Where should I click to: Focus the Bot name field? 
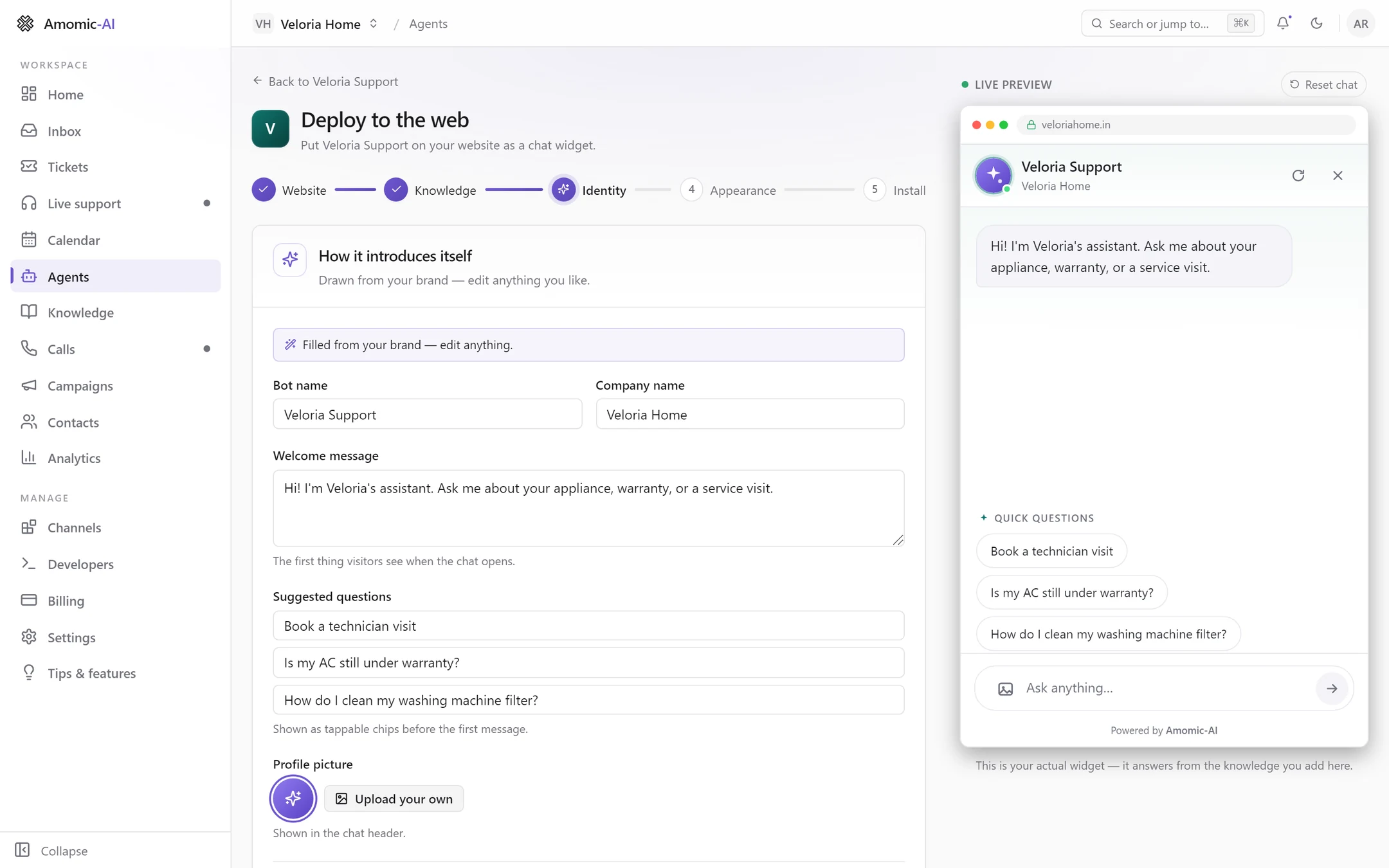point(428,414)
